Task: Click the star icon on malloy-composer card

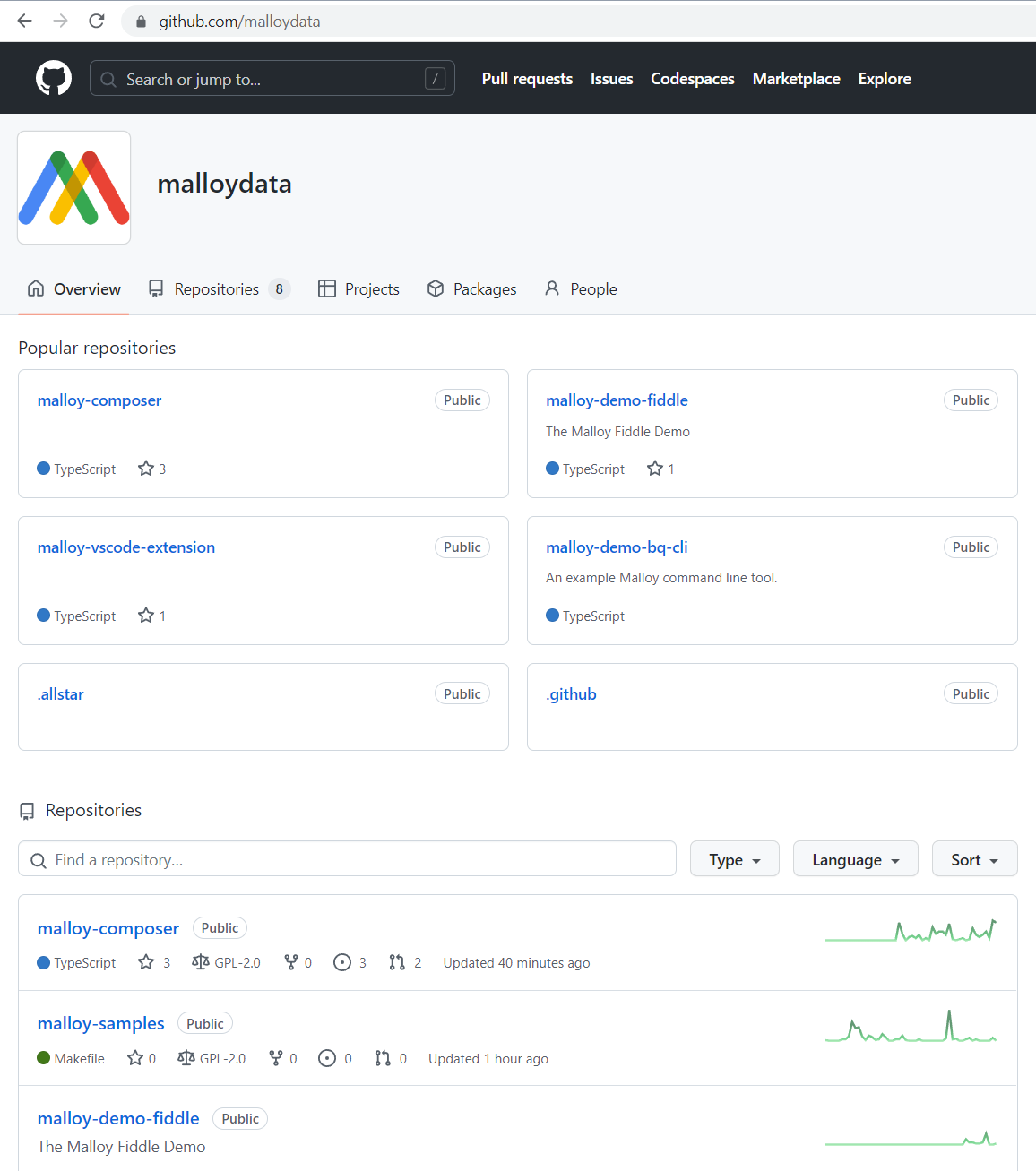Action: tap(146, 469)
